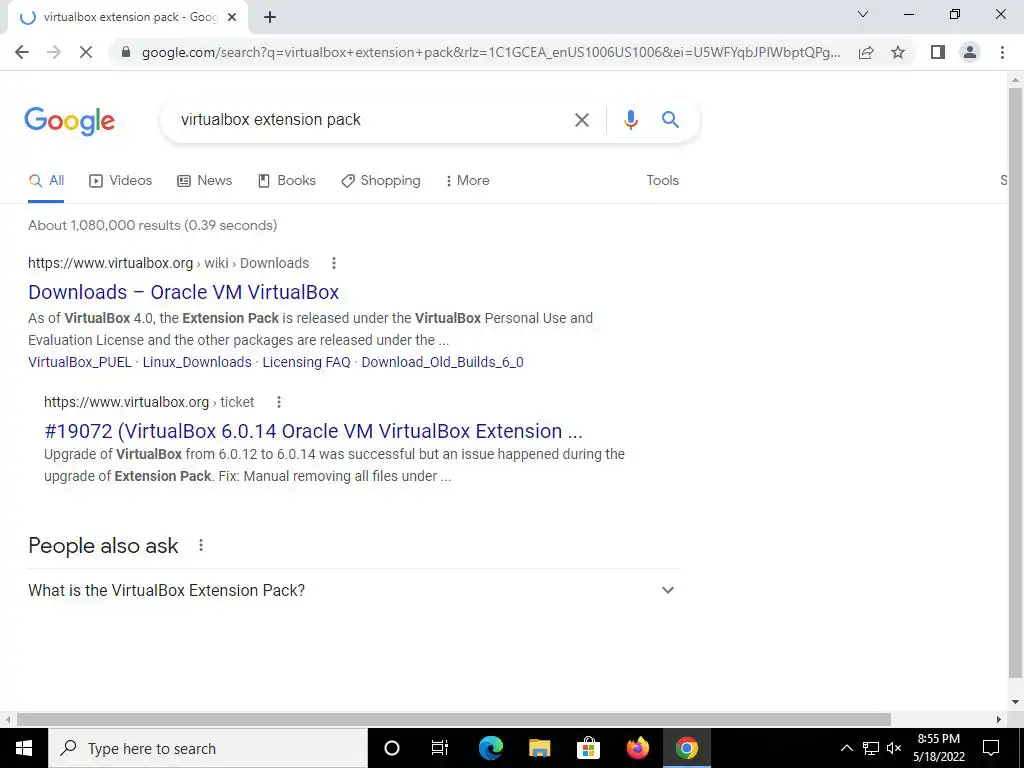Open Chrome's three-dot main menu

pyautogui.click(x=1002, y=52)
